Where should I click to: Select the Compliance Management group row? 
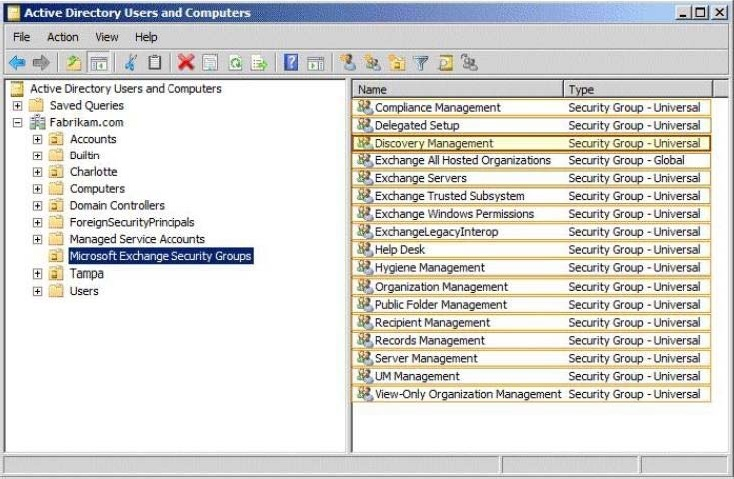(531, 107)
